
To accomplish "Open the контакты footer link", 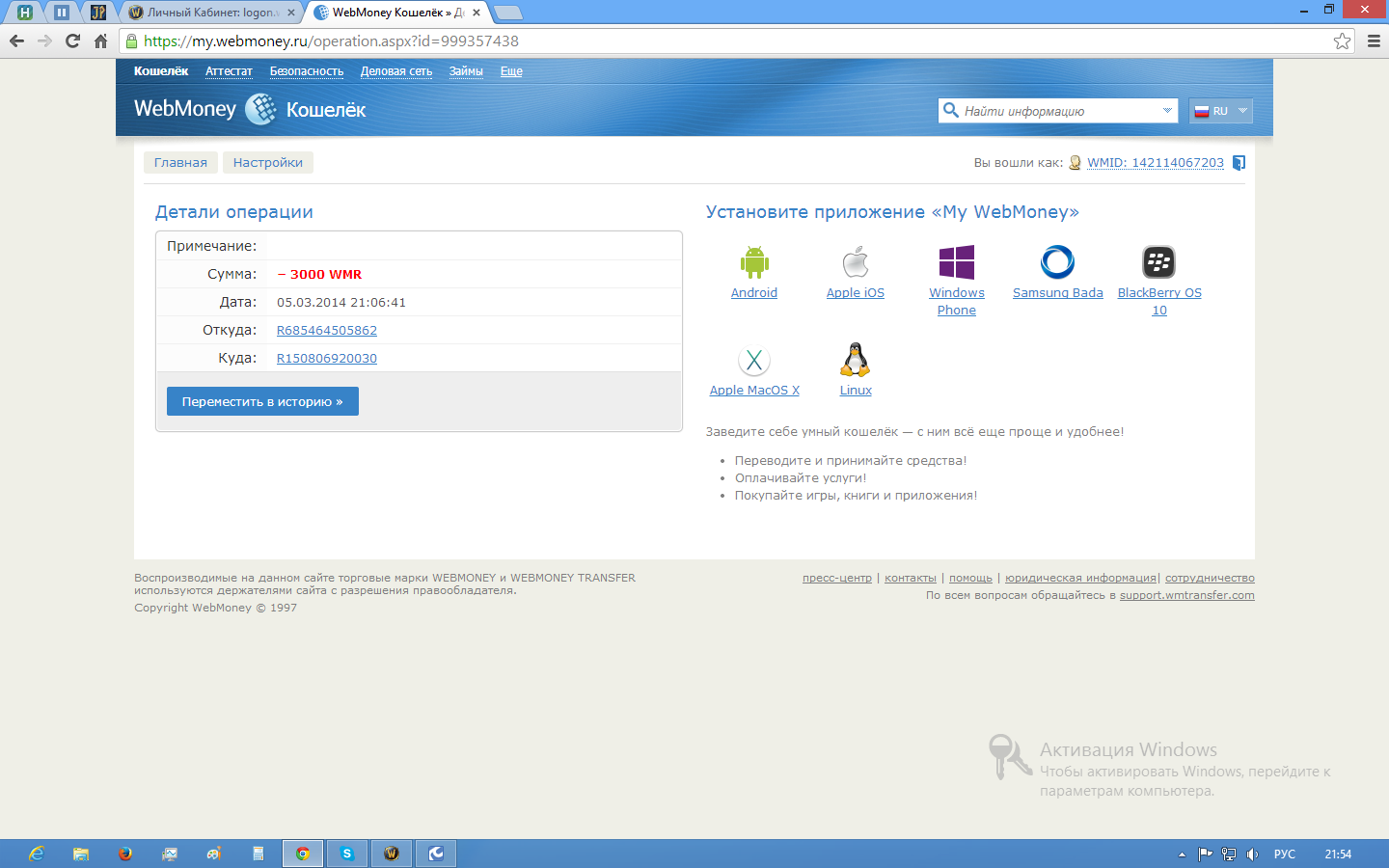I will (x=911, y=578).
